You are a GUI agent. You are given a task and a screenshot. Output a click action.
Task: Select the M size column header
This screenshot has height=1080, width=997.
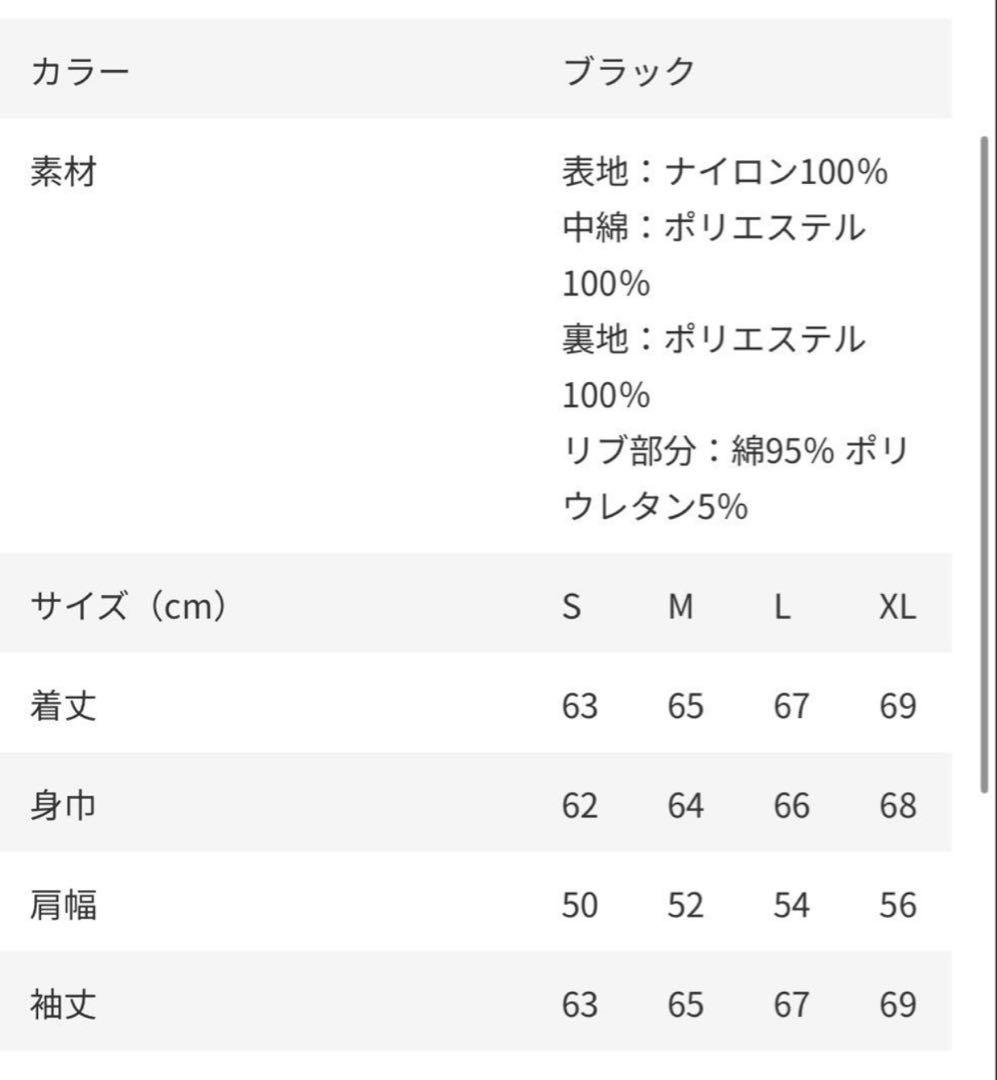[x=681, y=607]
